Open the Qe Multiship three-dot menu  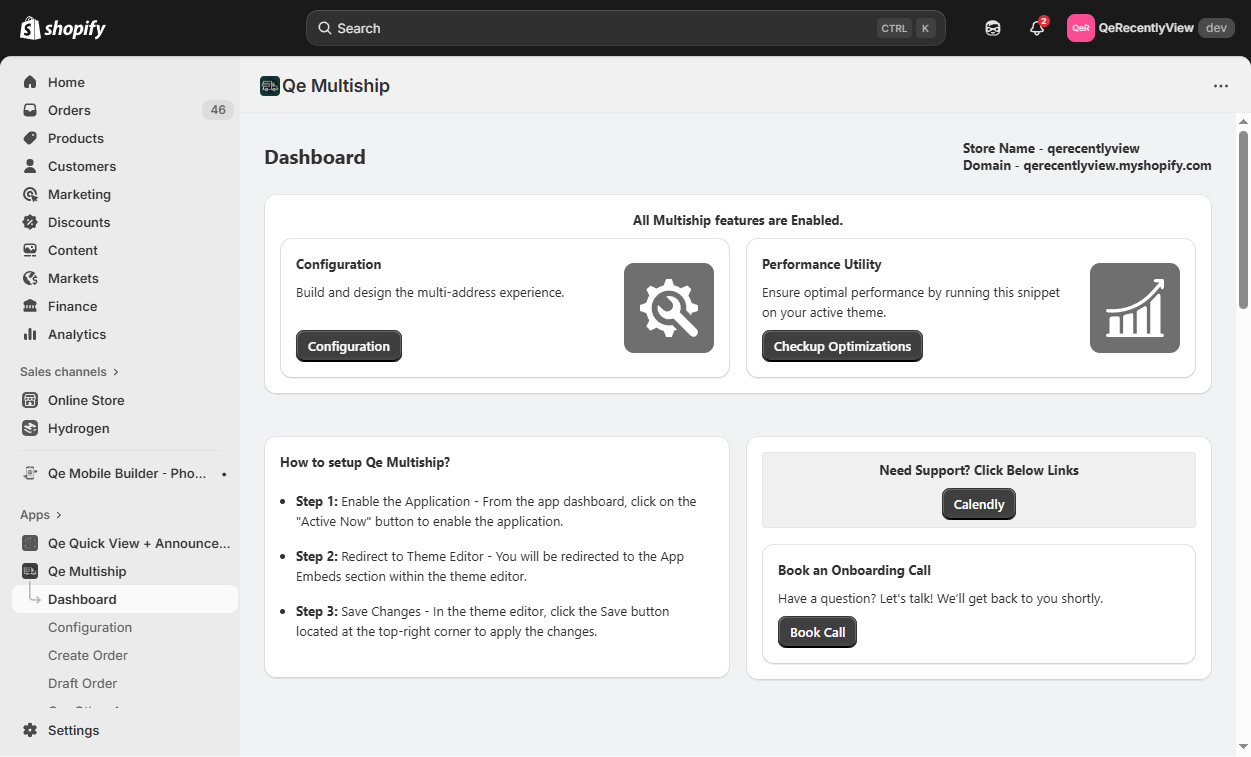[x=1220, y=86]
